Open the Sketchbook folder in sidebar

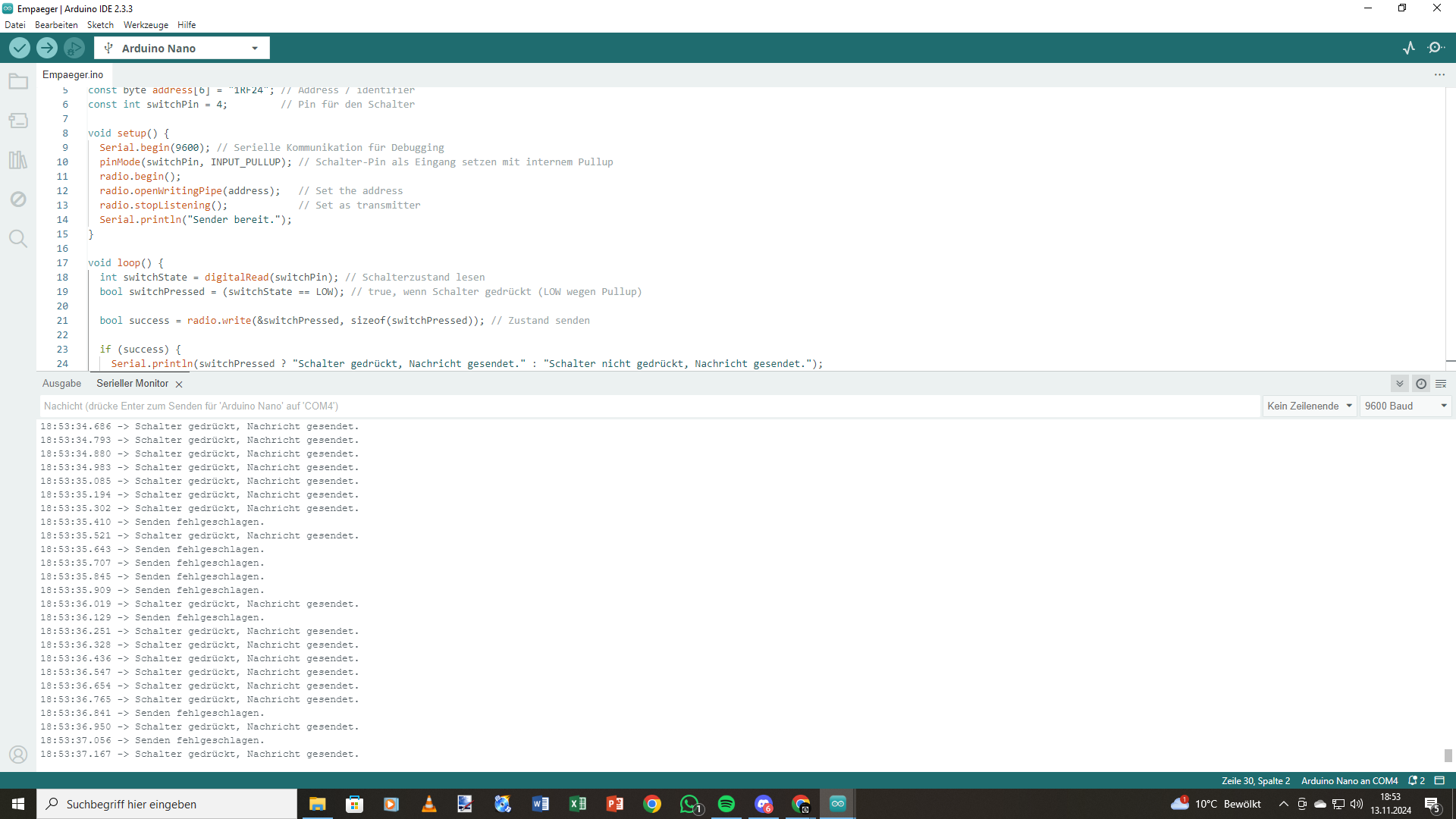point(18,81)
